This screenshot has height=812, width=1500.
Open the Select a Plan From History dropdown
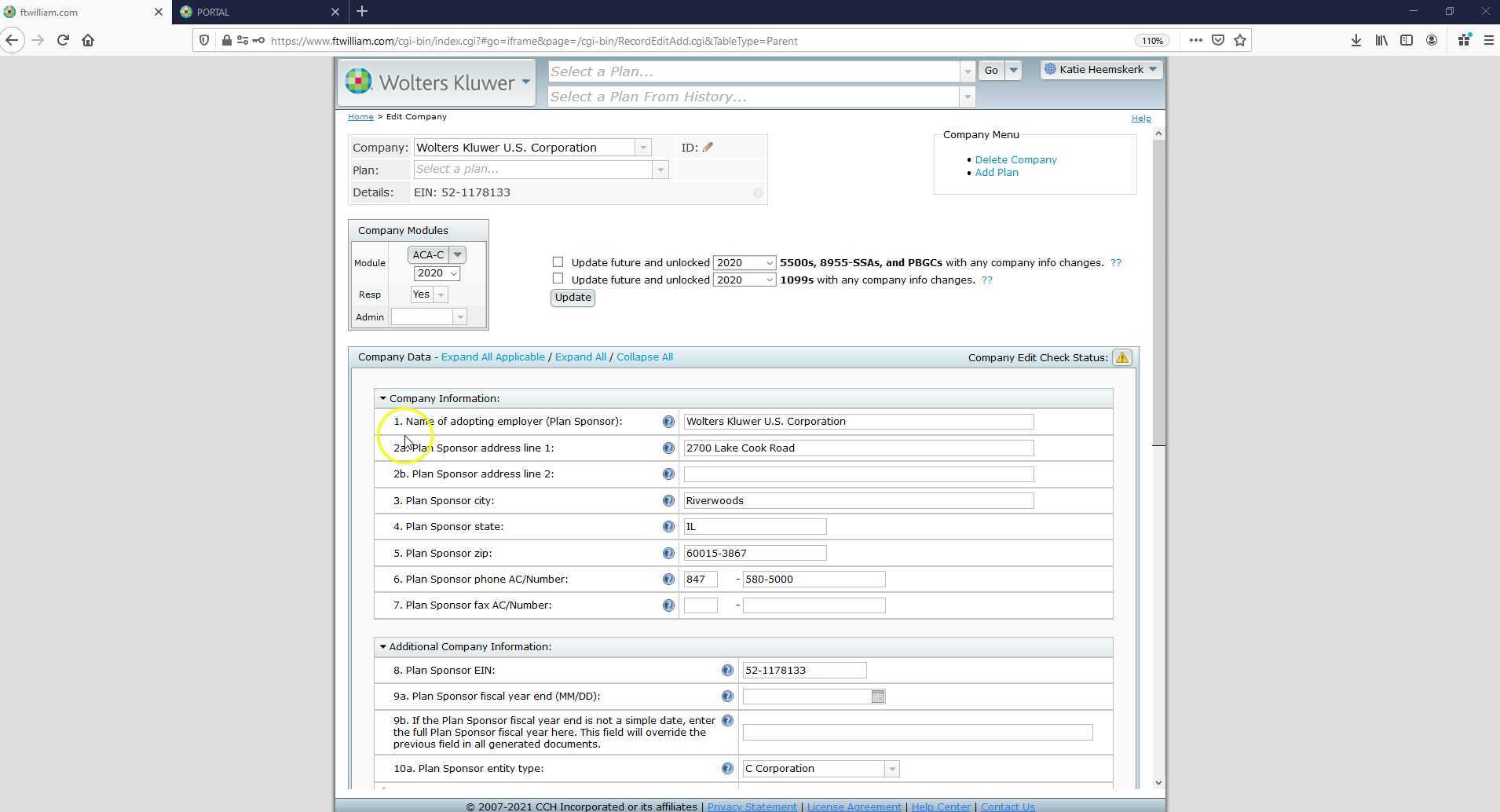click(968, 97)
